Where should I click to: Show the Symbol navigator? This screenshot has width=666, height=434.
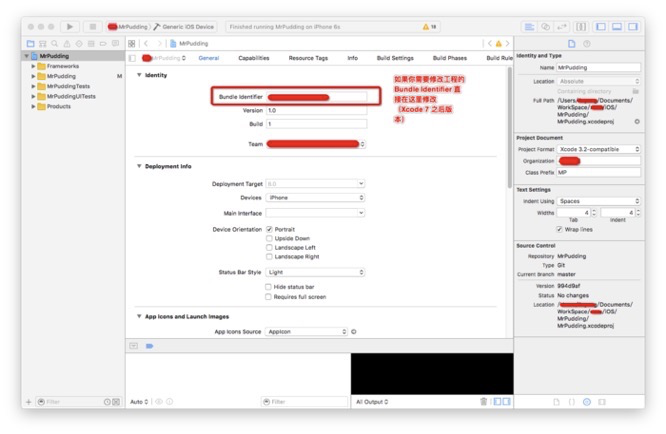point(42,43)
